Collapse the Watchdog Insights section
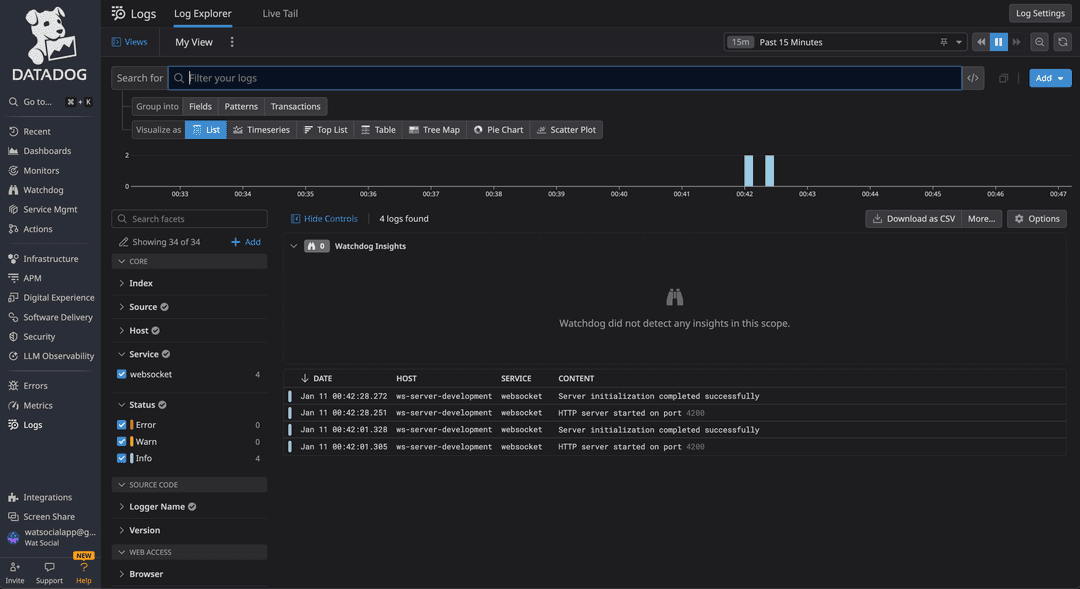 tap(294, 246)
